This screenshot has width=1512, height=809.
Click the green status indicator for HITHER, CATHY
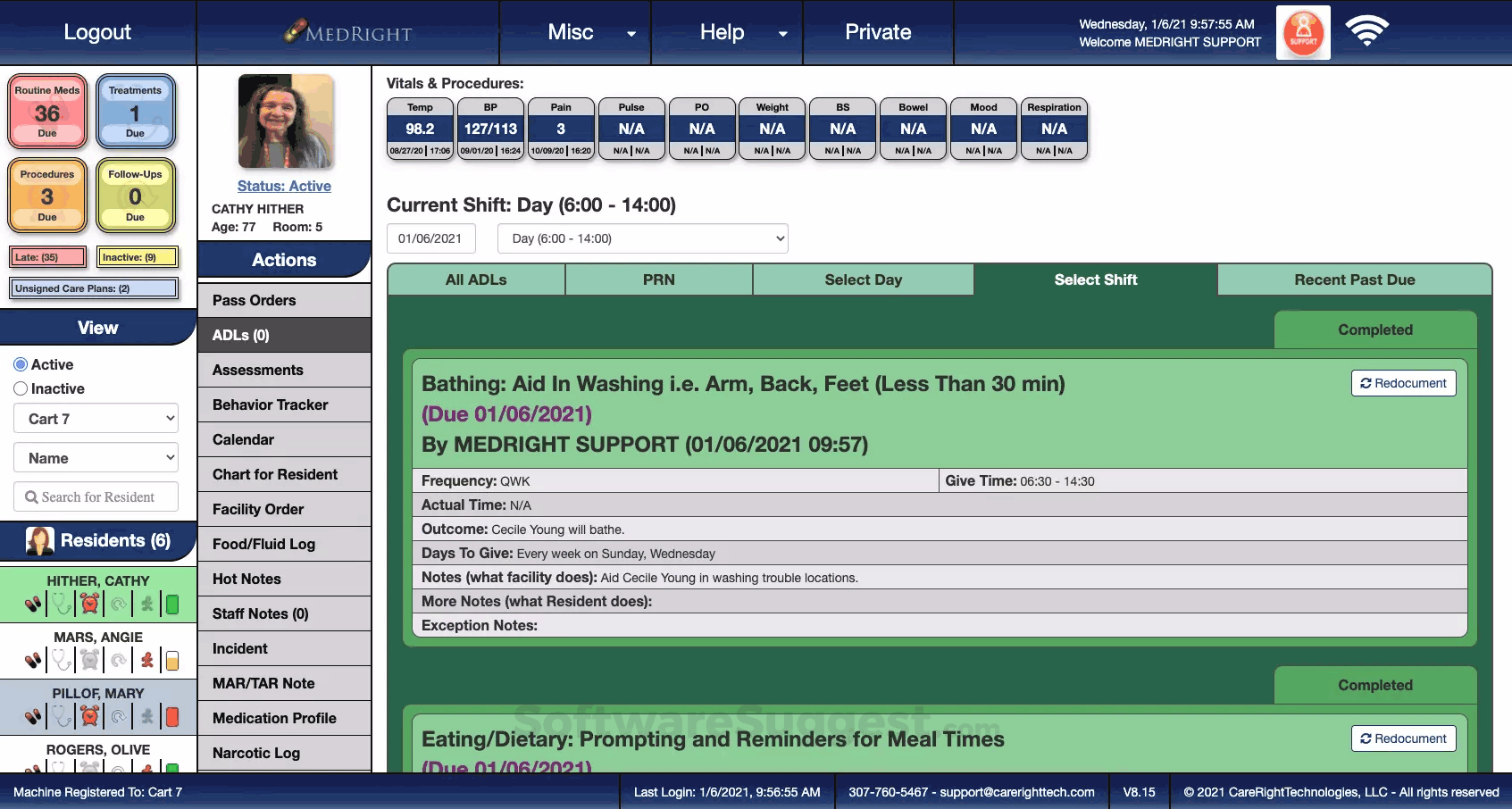[x=172, y=605]
